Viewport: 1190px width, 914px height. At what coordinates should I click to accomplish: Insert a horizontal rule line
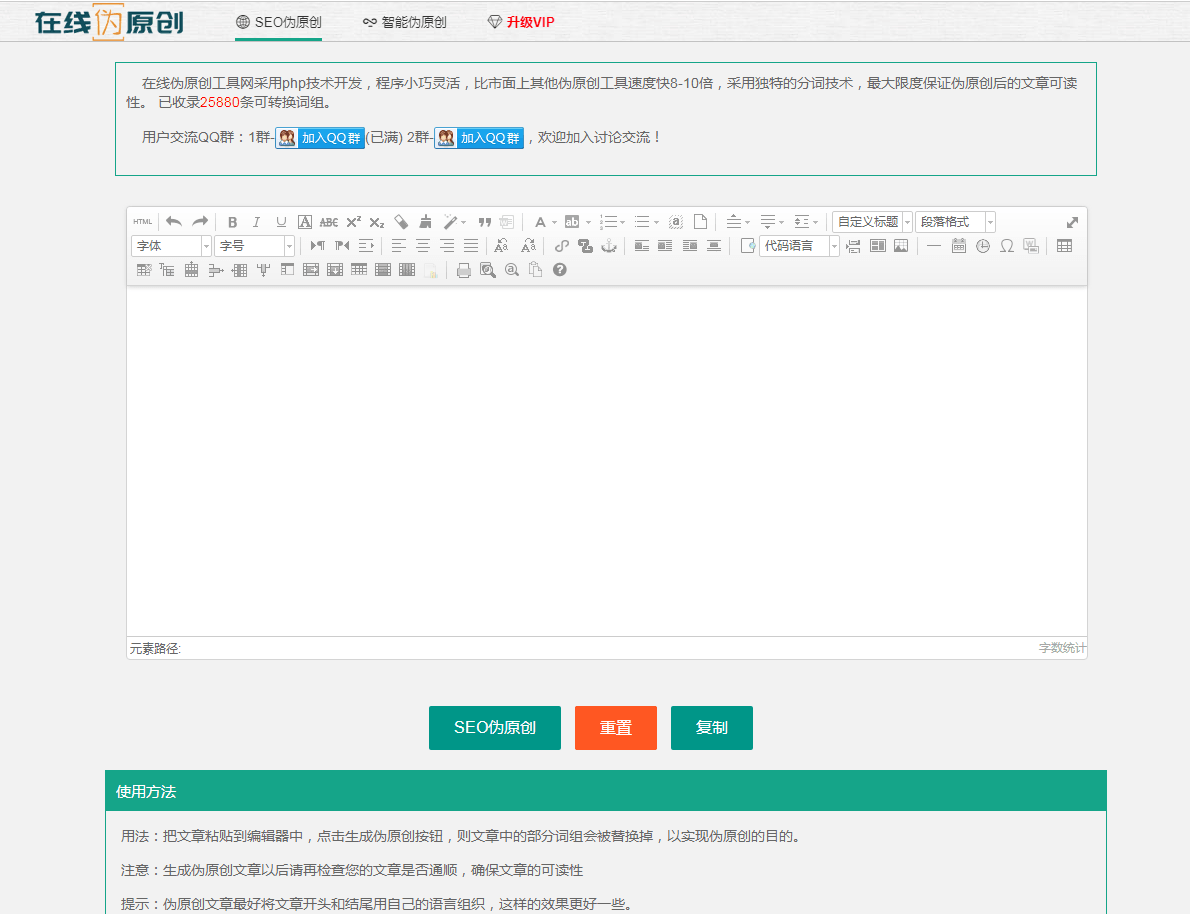point(934,246)
